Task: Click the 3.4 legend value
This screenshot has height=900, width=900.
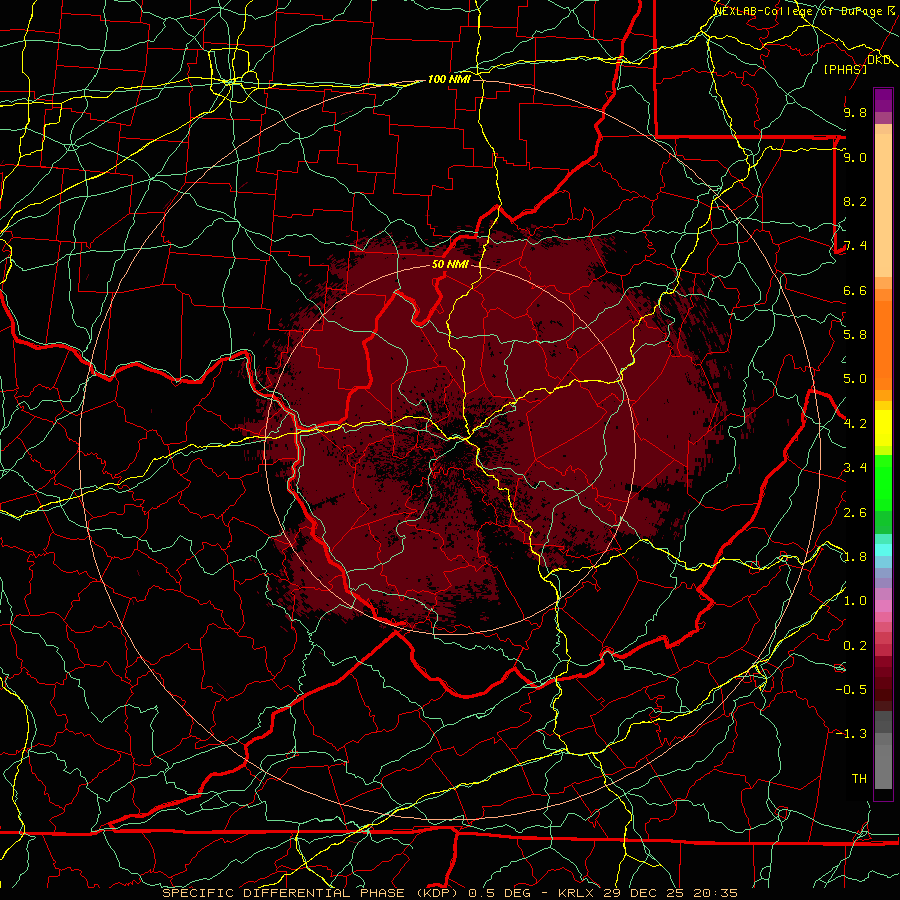Action: point(855,468)
